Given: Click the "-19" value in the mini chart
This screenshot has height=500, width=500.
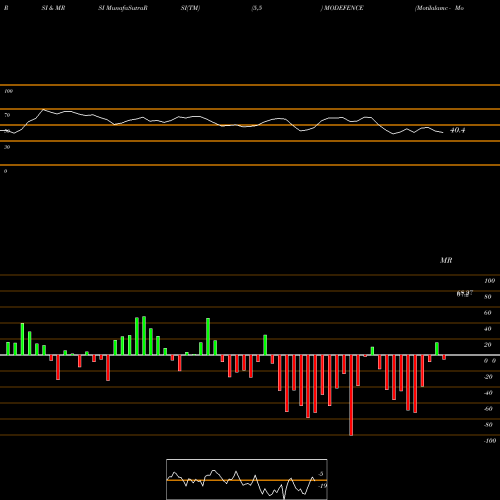Looking at the screenshot, I should coord(322,486).
